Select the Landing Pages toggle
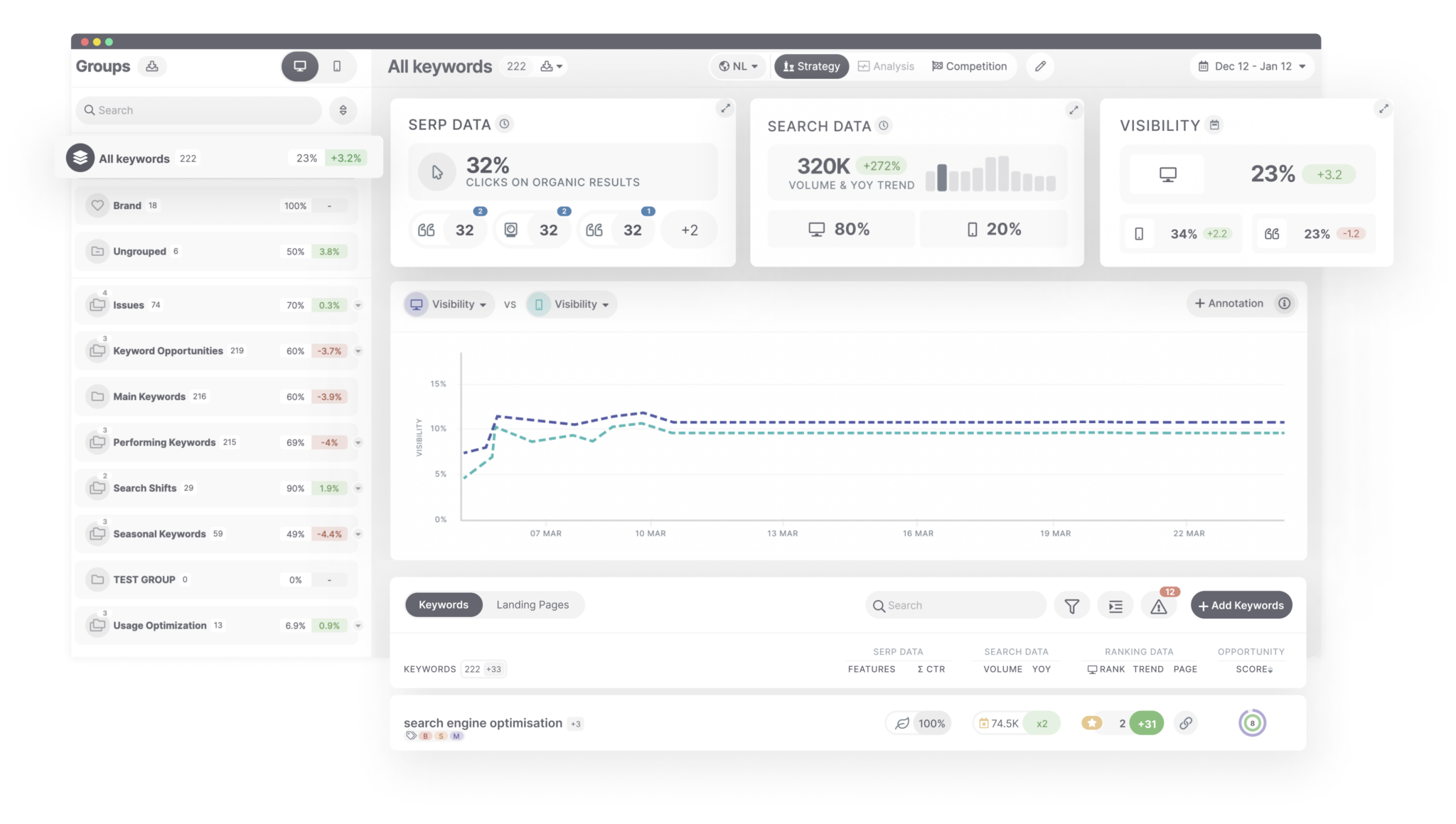 coord(532,605)
